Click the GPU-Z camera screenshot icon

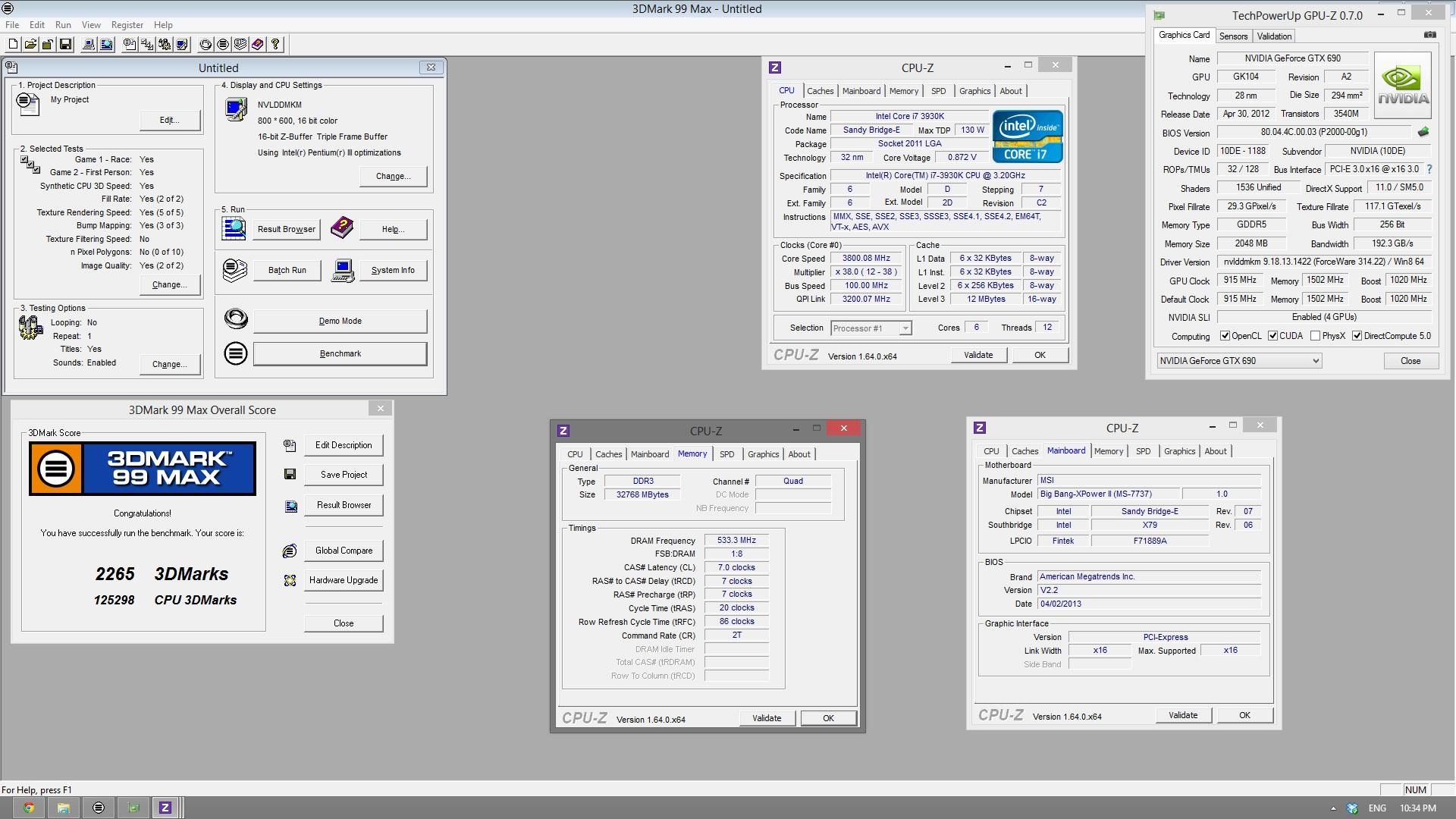(1429, 35)
